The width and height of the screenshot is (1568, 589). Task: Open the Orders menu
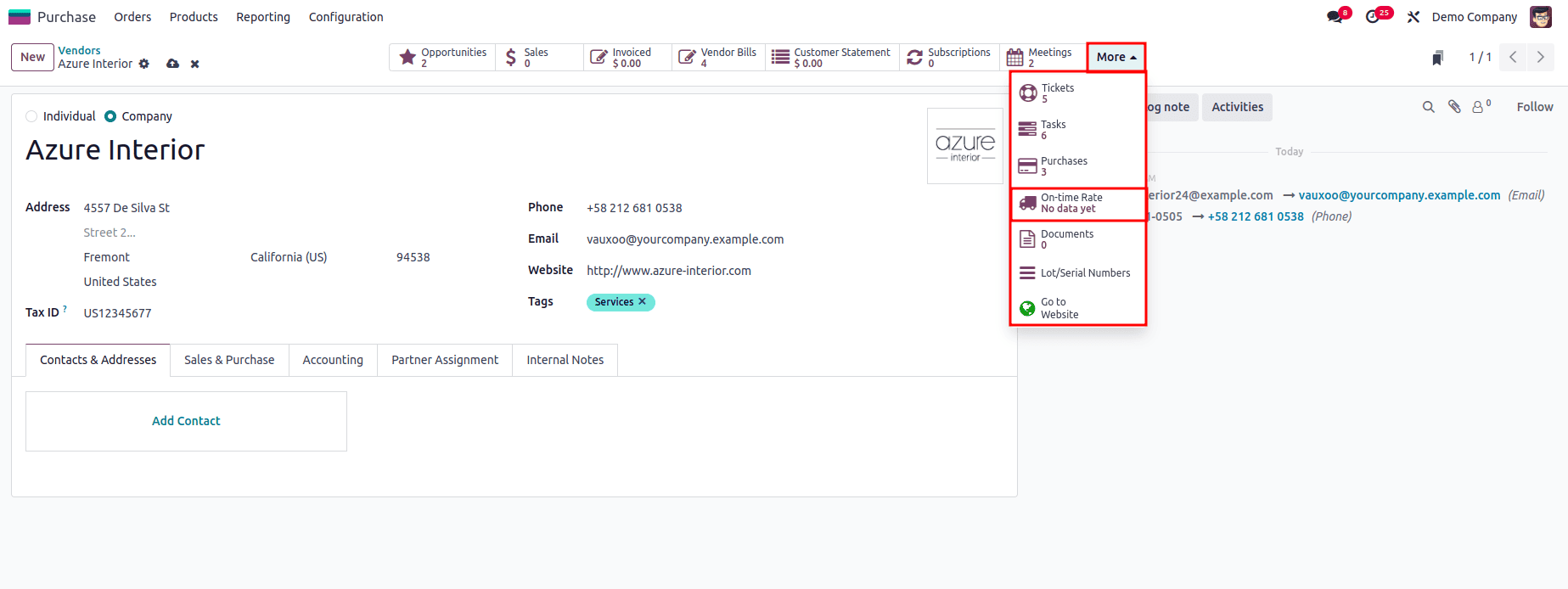(132, 17)
